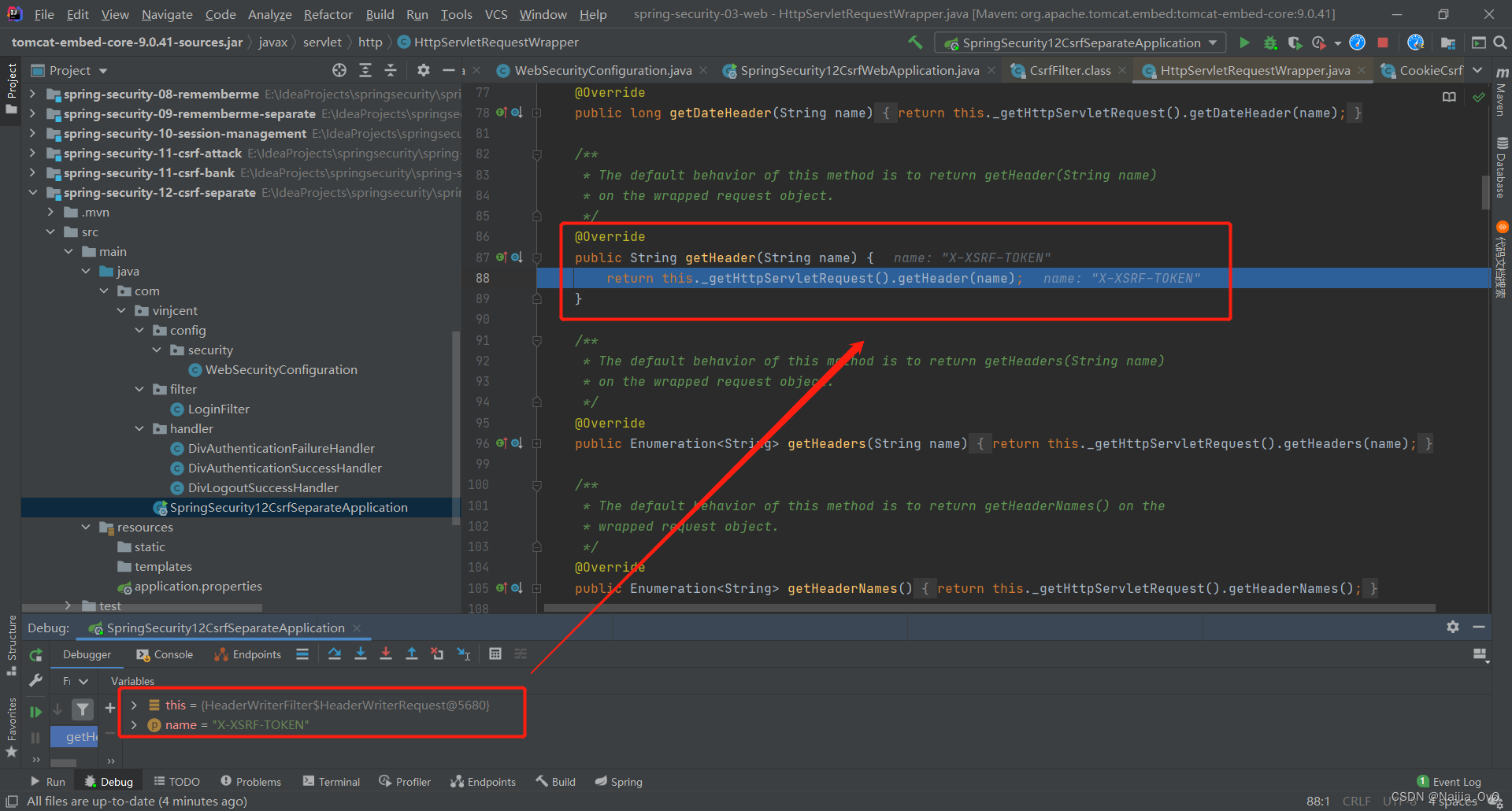Click Collapse All icon in the Project panel header
This screenshot has width=1512, height=811.
pyautogui.click(x=391, y=70)
